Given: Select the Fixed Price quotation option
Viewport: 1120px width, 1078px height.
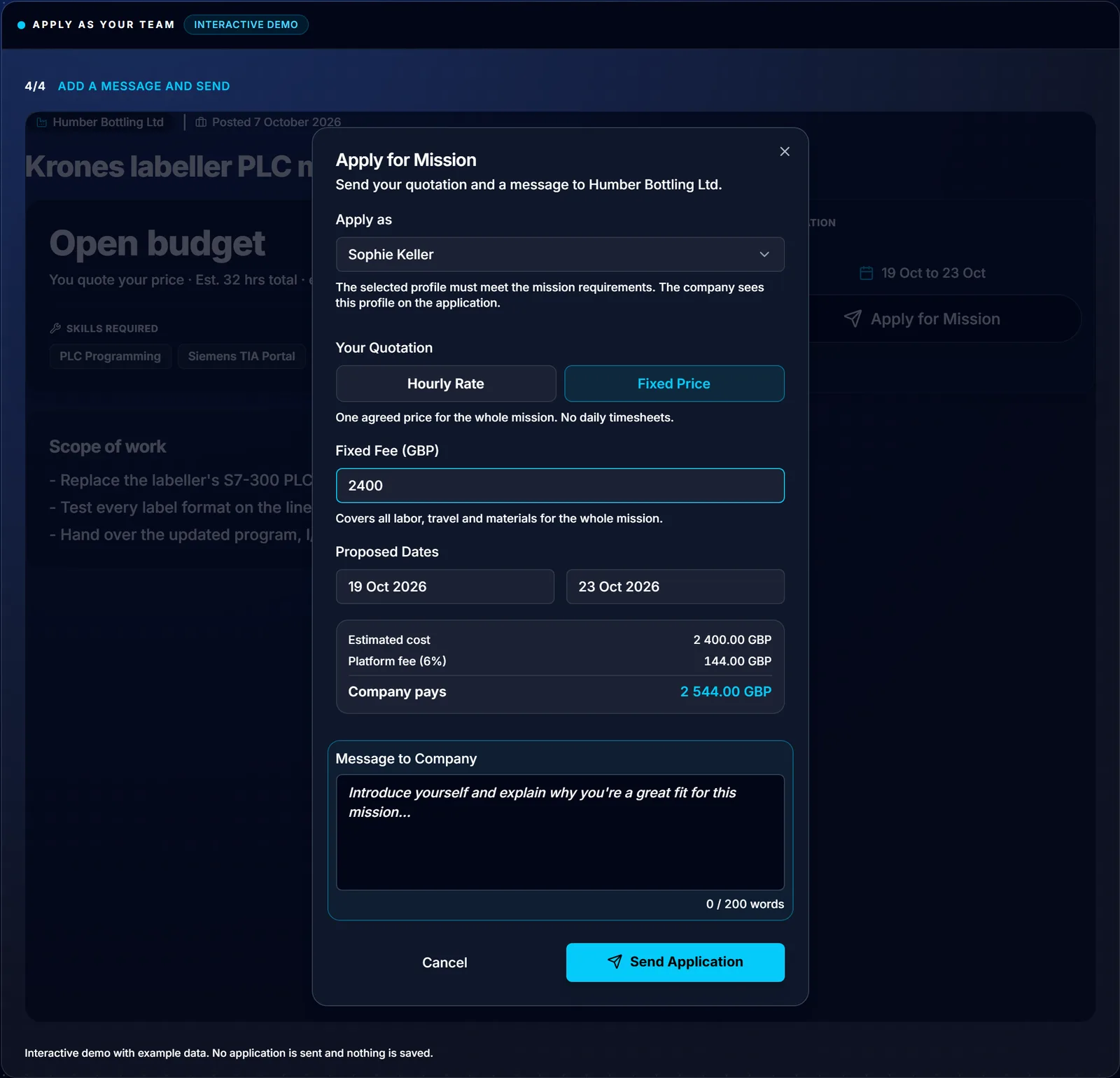Looking at the screenshot, I should 674,384.
